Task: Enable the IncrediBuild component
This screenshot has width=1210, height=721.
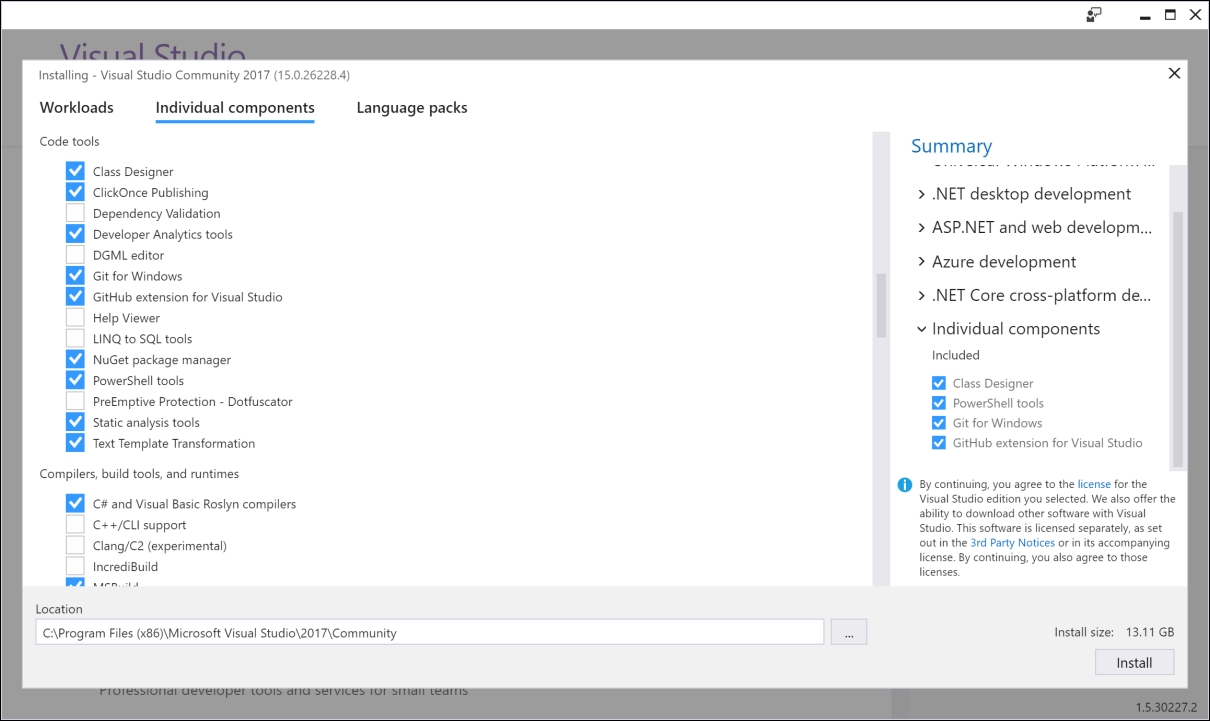Action: [75, 567]
